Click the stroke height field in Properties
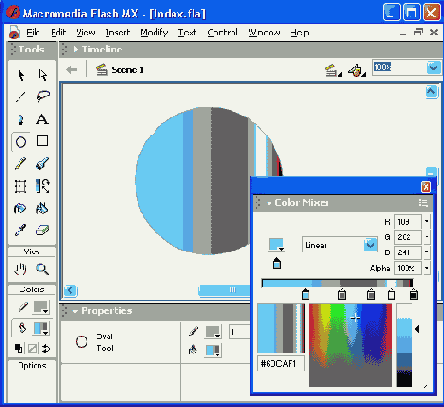The image size is (444, 407). point(239,332)
